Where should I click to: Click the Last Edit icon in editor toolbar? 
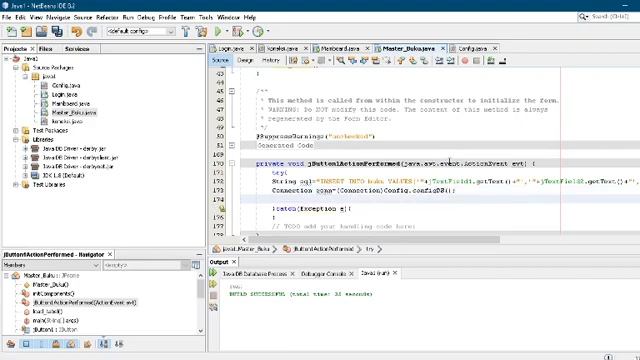tap(293, 61)
